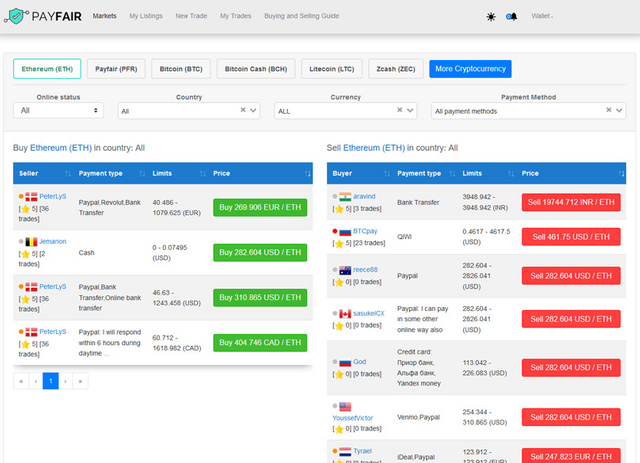The width and height of the screenshot is (640, 463).
Task: Go to last page with » button
Action: pos(80,381)
